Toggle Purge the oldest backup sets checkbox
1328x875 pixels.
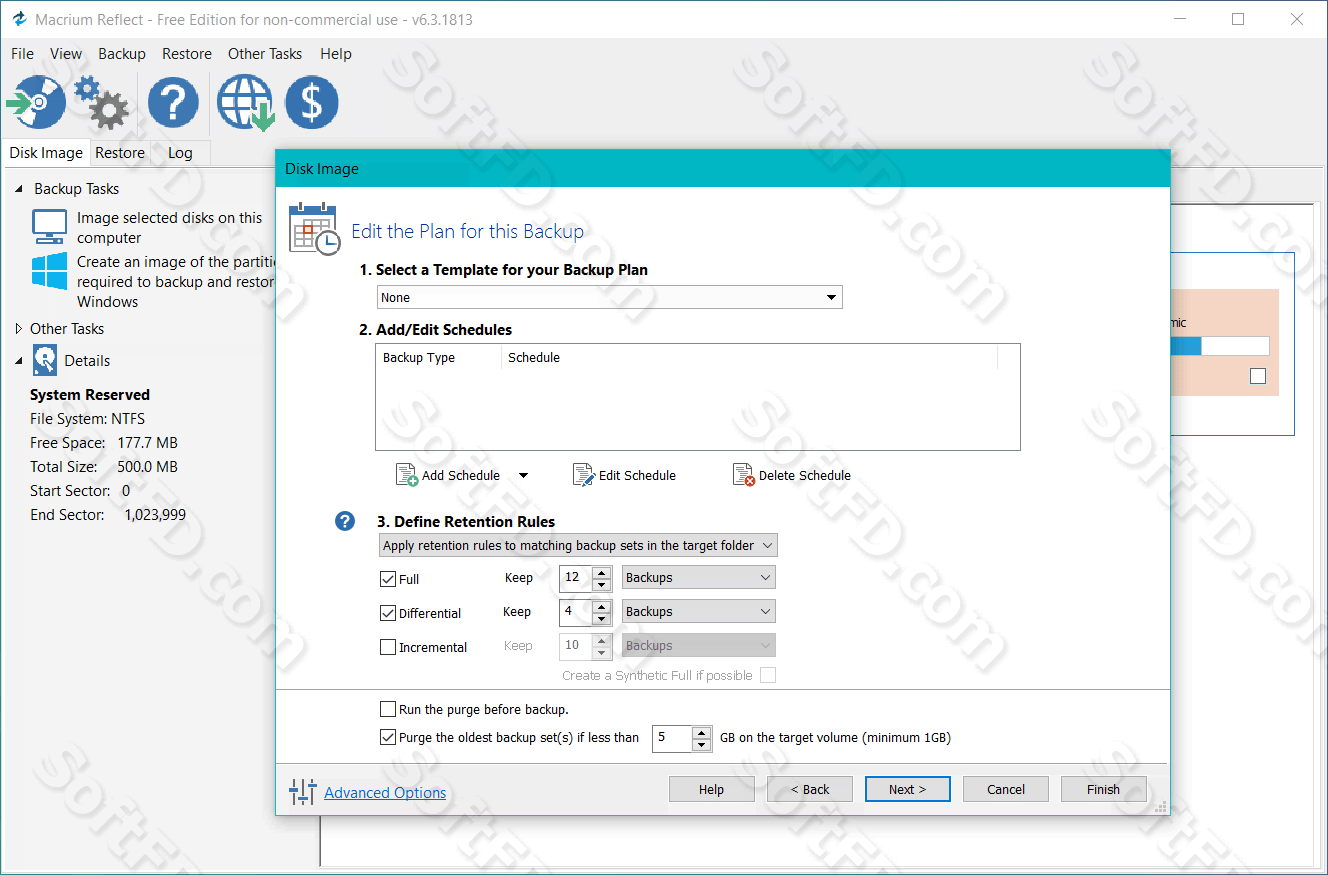[388, 737]
